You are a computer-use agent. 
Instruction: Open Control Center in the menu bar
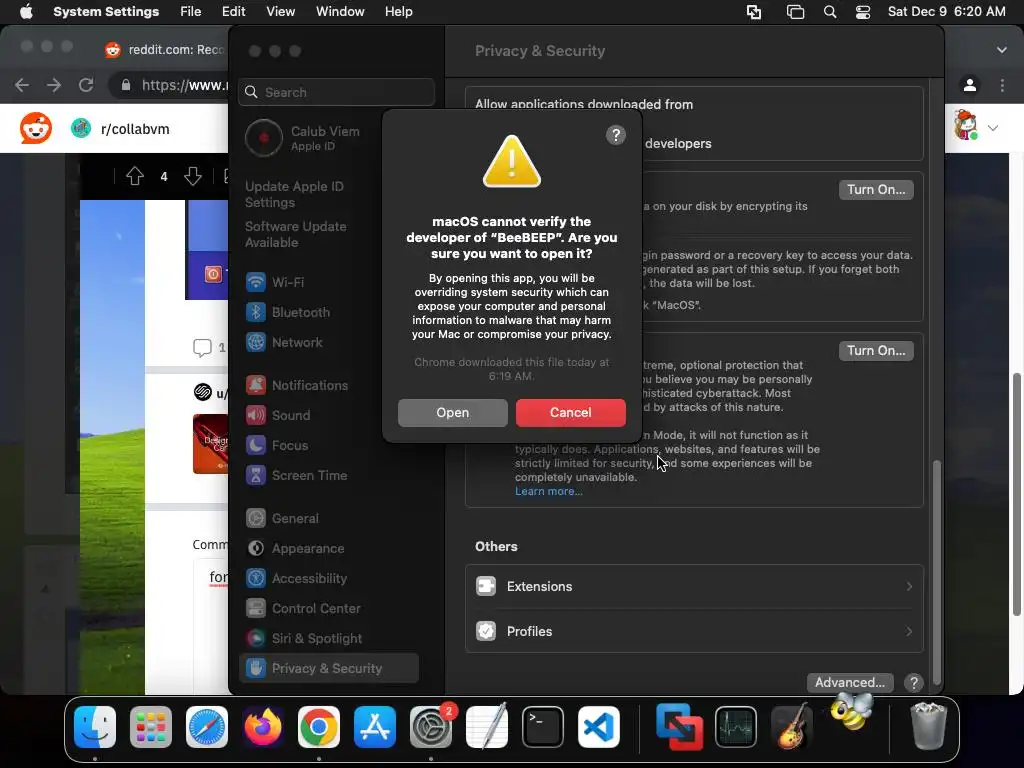pyautogui.click(x=863, y=12)
